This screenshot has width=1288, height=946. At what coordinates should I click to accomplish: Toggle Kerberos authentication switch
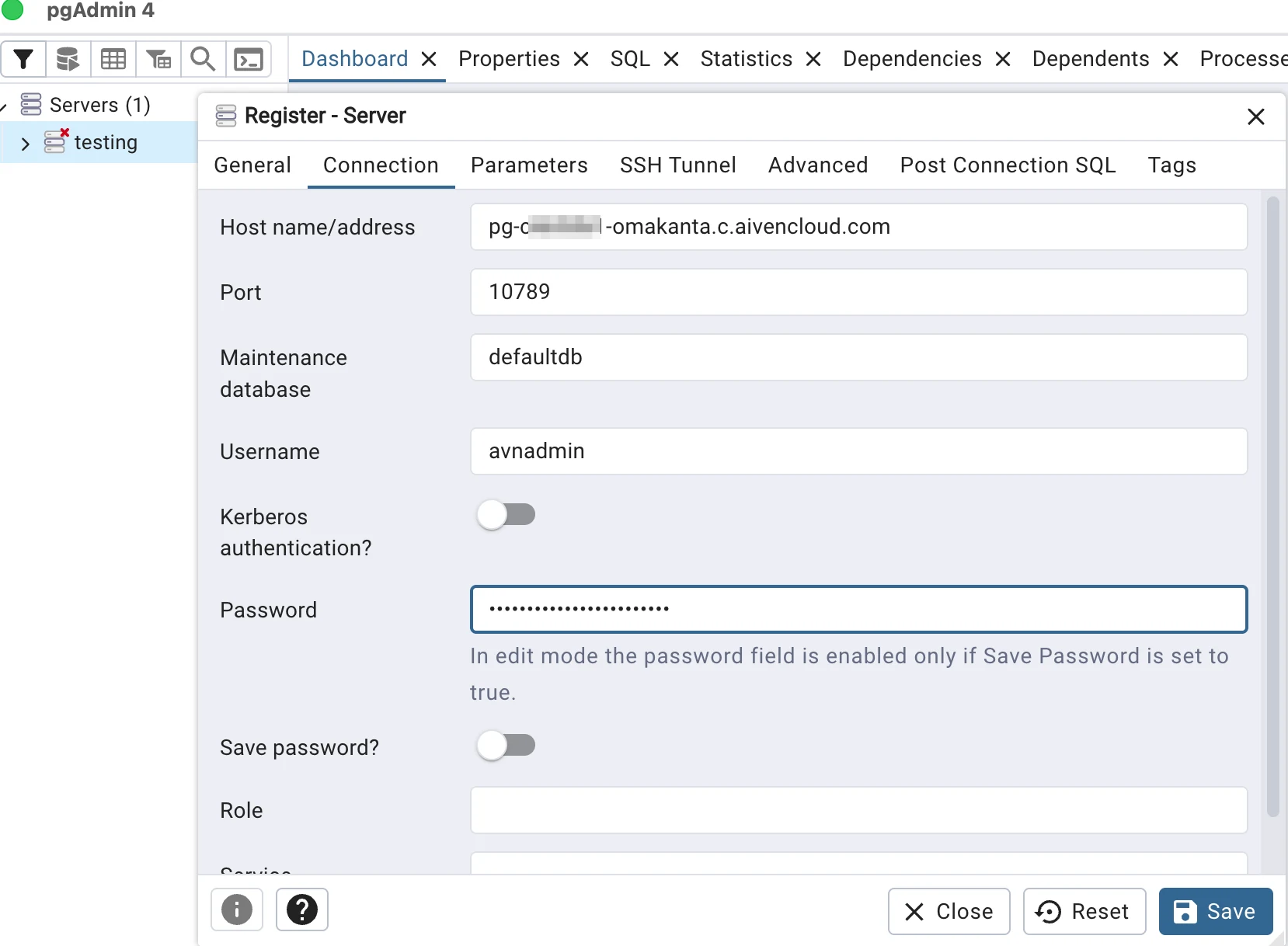point(506,514)
